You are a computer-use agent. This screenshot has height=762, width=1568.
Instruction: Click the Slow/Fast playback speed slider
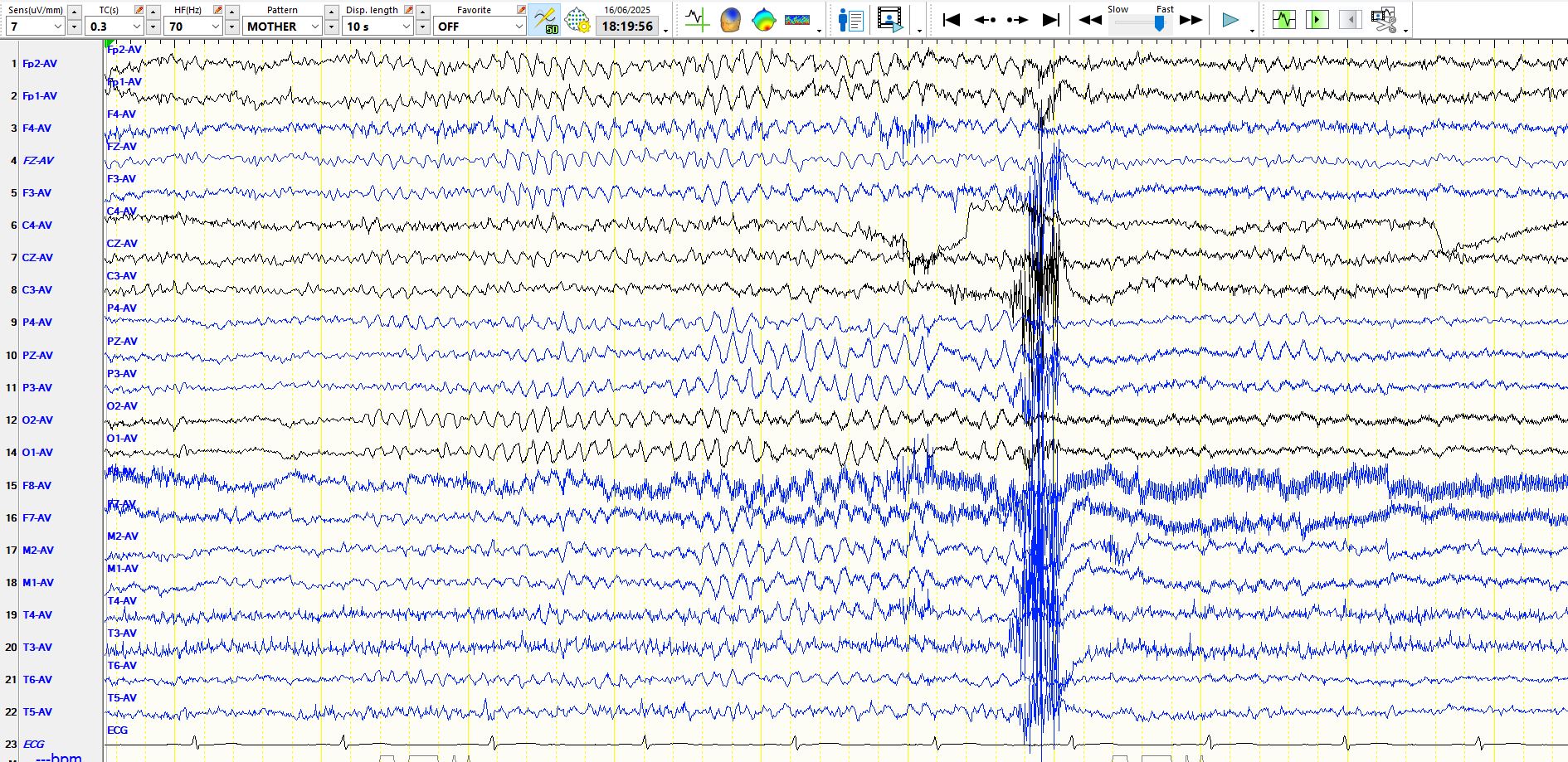coord(1141,23)
